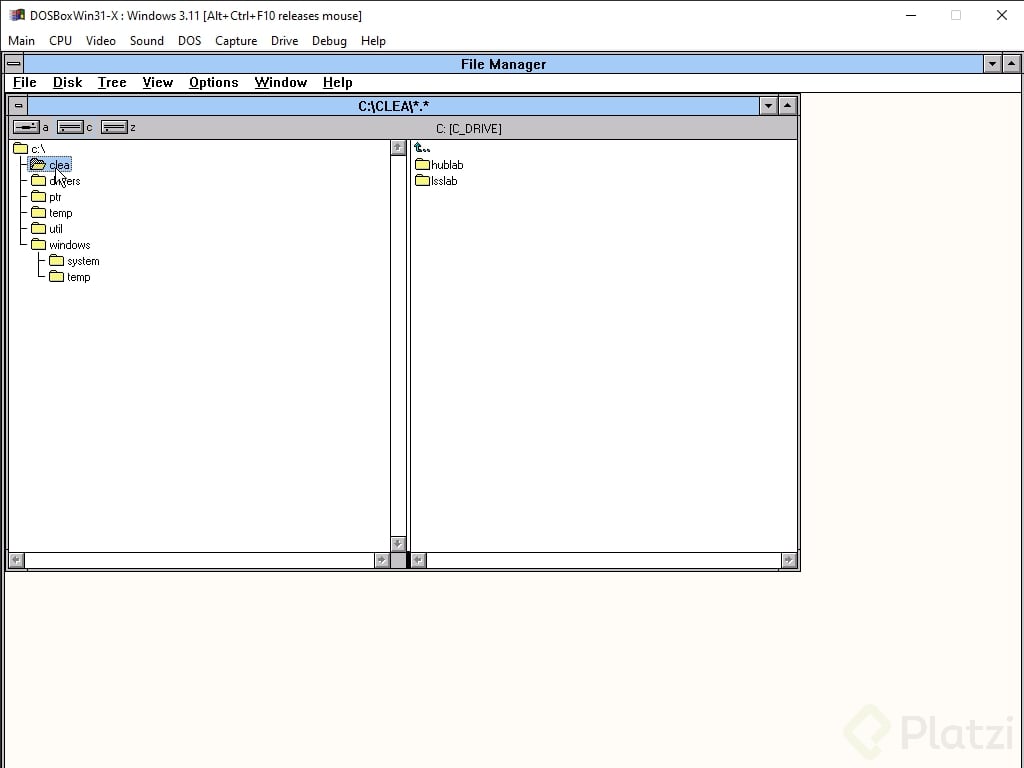Select the ptr folder in the tree
1024x768 pixels.
click(46, 197)
